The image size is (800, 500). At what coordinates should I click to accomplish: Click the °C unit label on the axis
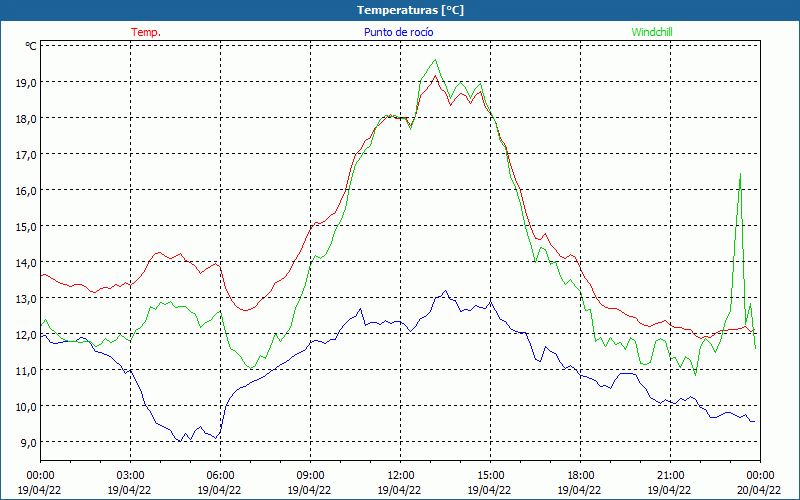(x=31, y=46)
